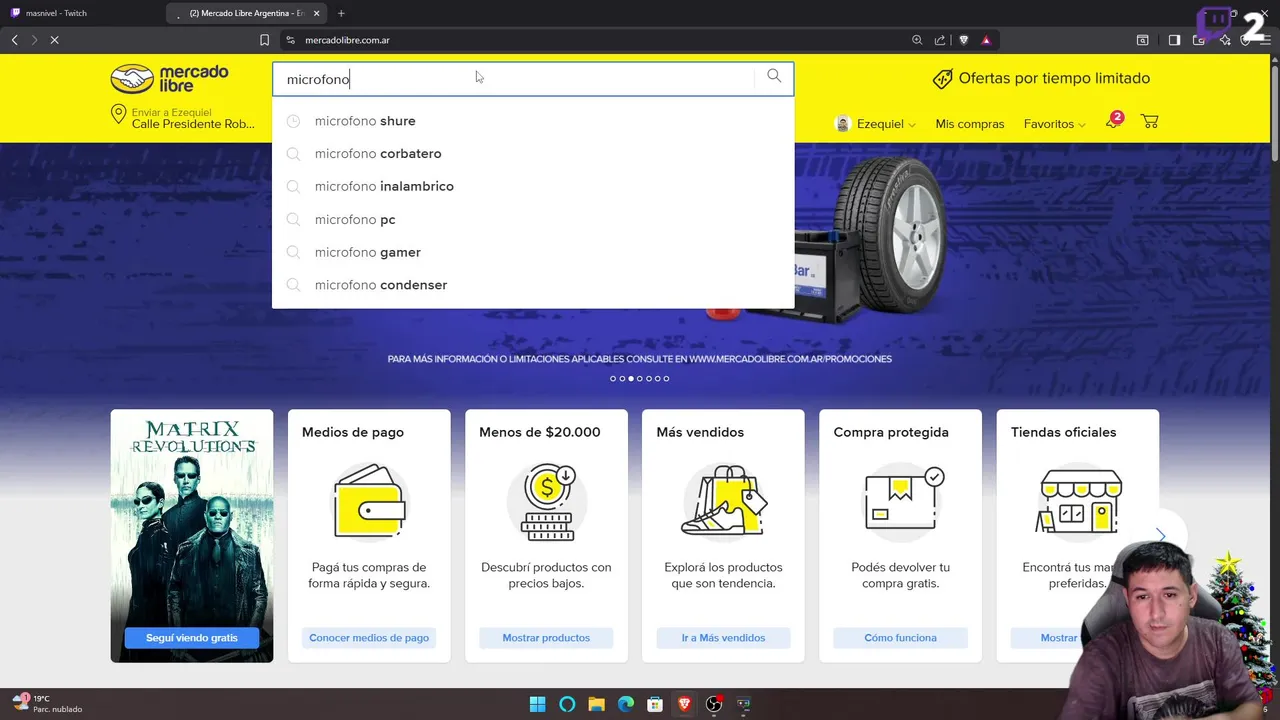Open Microsoft Store from the taskbar

tap(655, 704)
